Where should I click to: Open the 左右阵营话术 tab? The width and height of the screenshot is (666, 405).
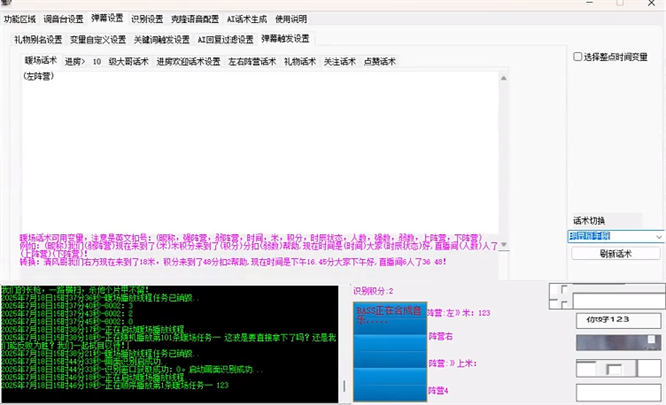[252, 62]
